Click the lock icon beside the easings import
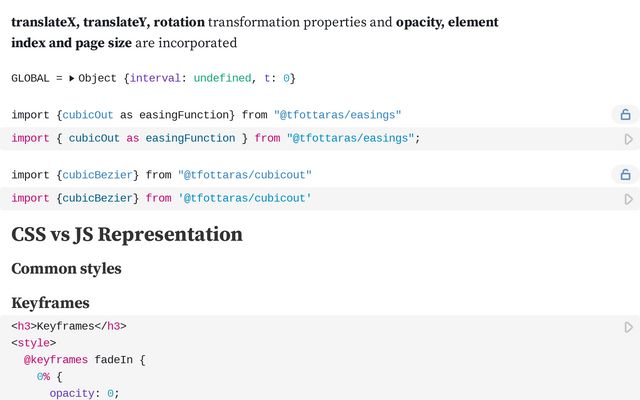 tap(625, 115)
